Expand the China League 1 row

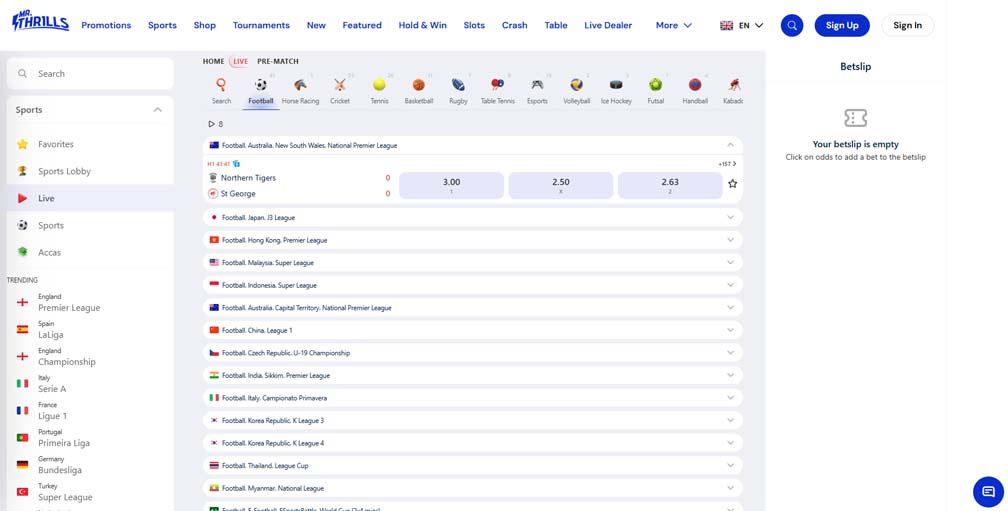[x=472, y=330]
